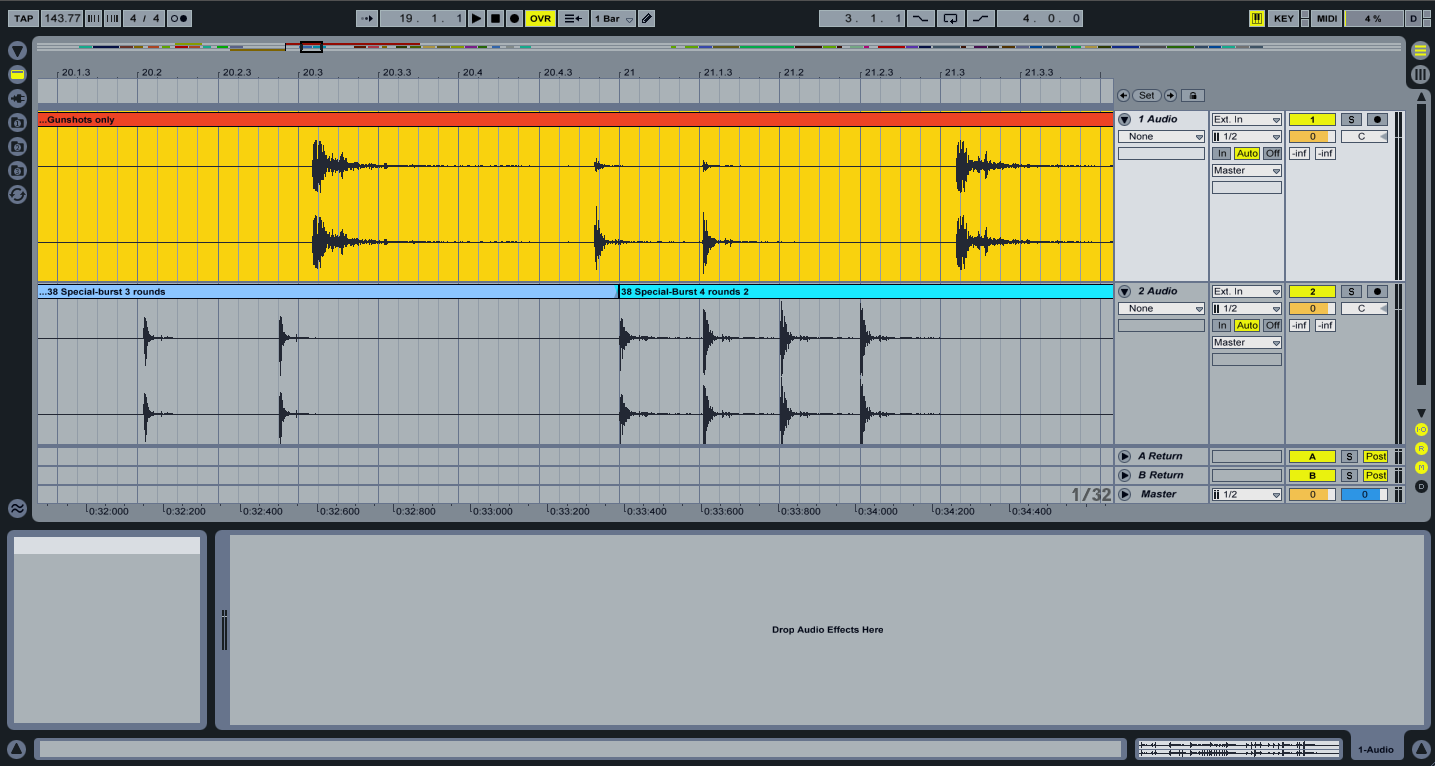The image size is (1435, 766).
Task: Set 1 Audio monitor to In
Action: pos(1222,153)
